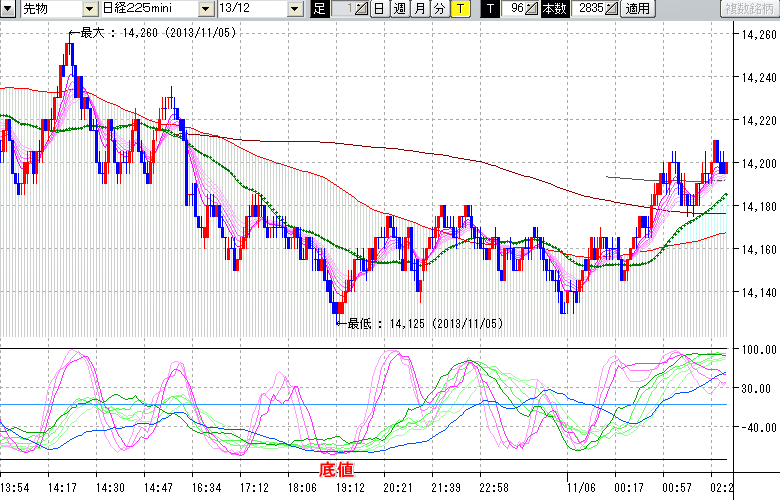Click the 最低 14,125 low marker

click(420, 323)
